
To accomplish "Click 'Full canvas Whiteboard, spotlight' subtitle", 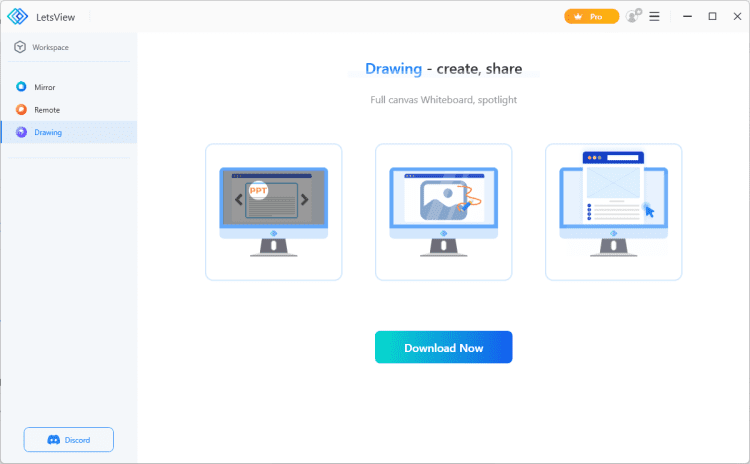I will coord(443,100).
